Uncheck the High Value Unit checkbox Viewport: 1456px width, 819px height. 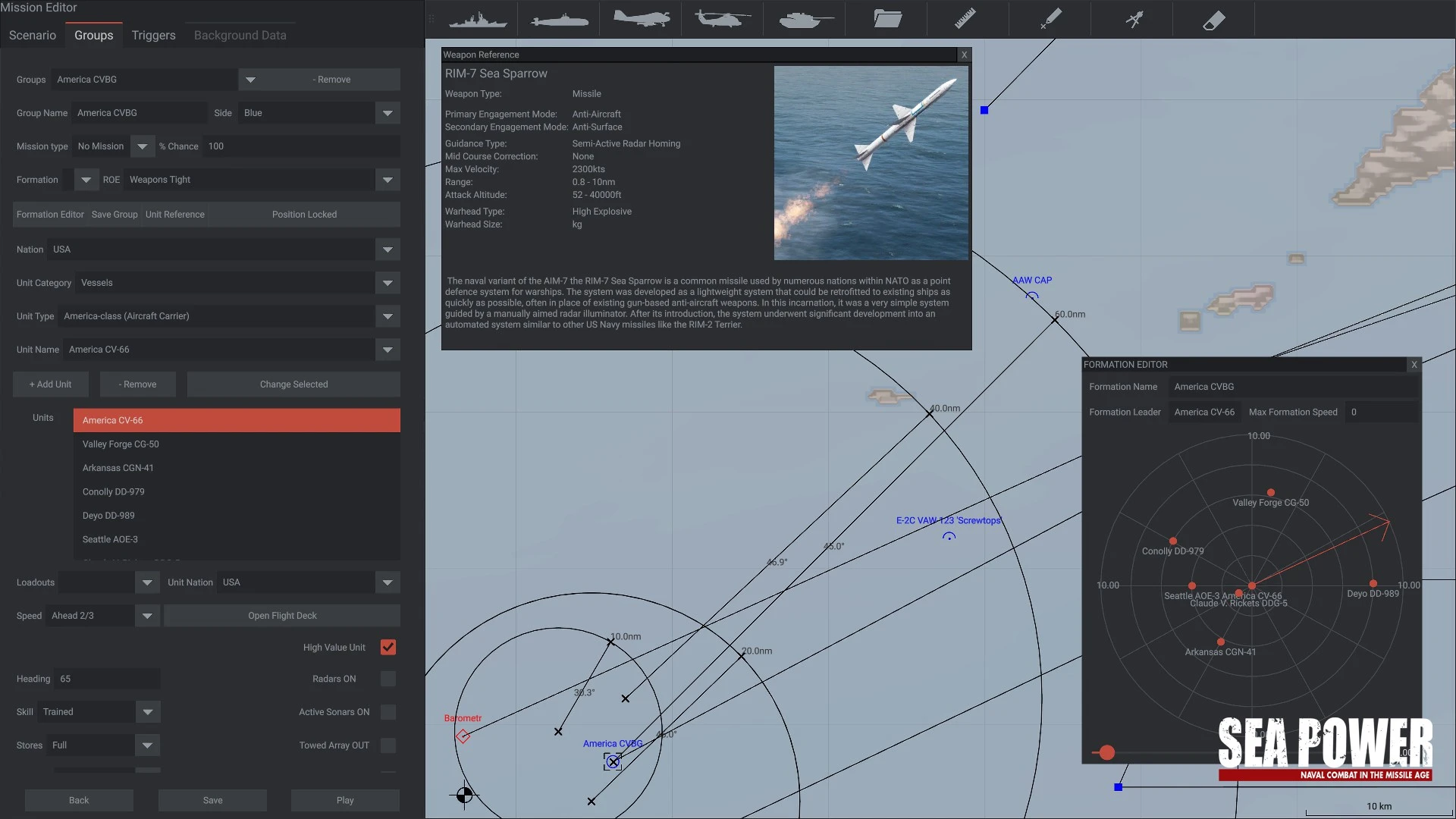tap(388, 647)
